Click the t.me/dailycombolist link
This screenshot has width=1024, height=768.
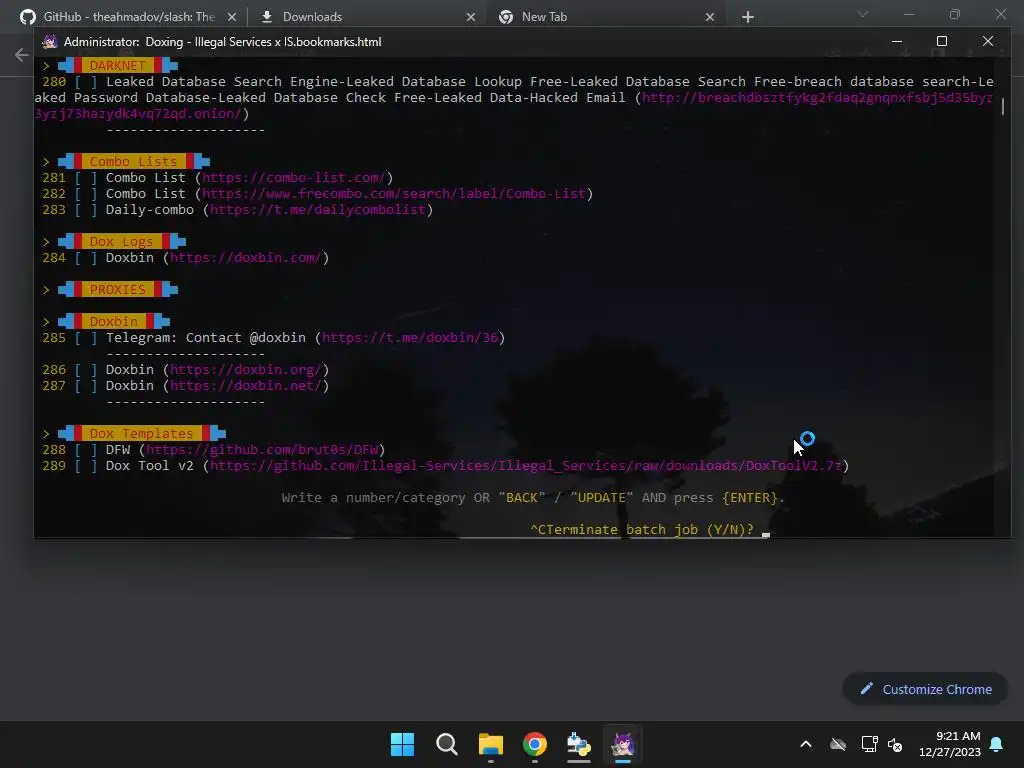(x=318, y=210)
